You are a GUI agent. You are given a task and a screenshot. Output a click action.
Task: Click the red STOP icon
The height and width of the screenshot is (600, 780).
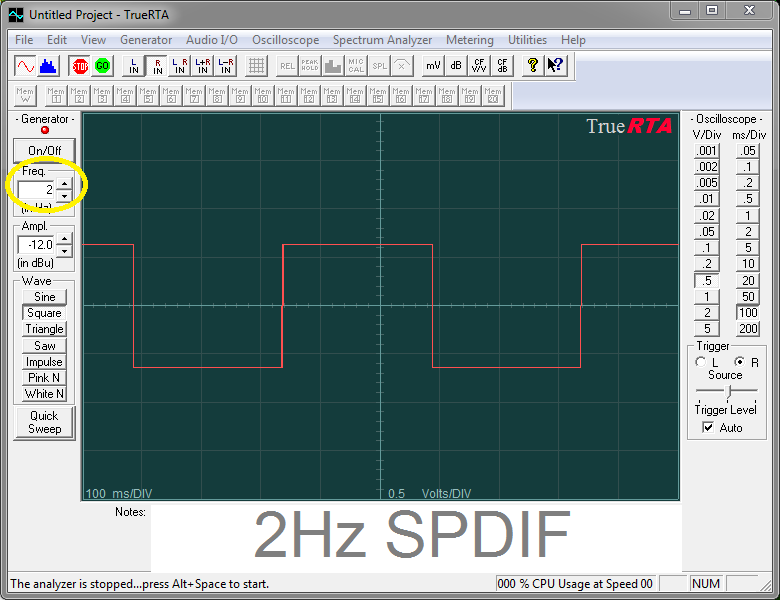pos(80,66)
